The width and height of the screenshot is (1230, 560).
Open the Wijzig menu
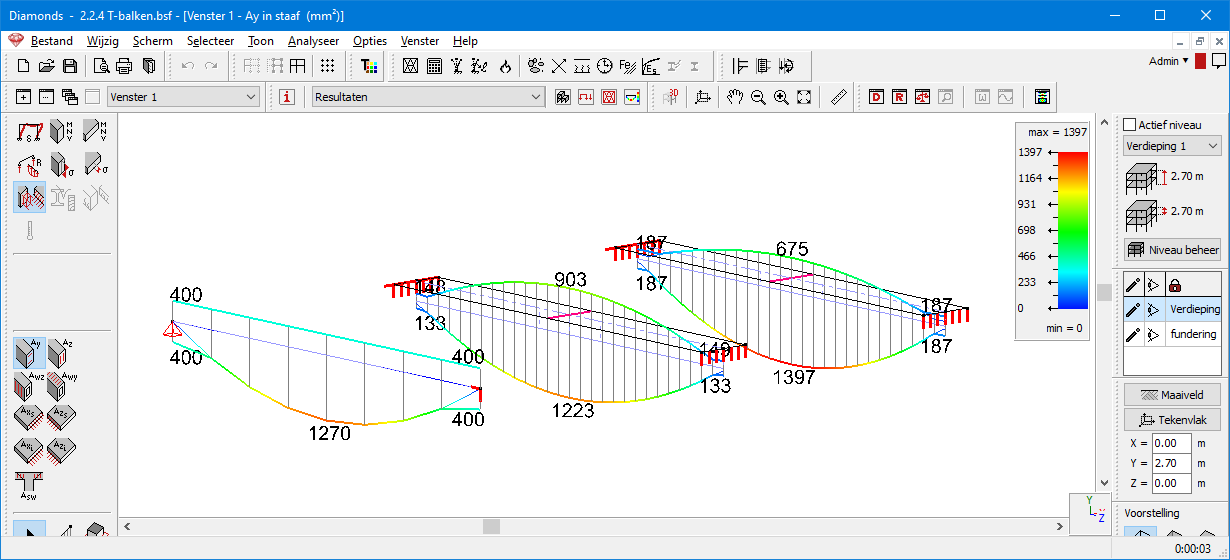(x=102, y=41)
